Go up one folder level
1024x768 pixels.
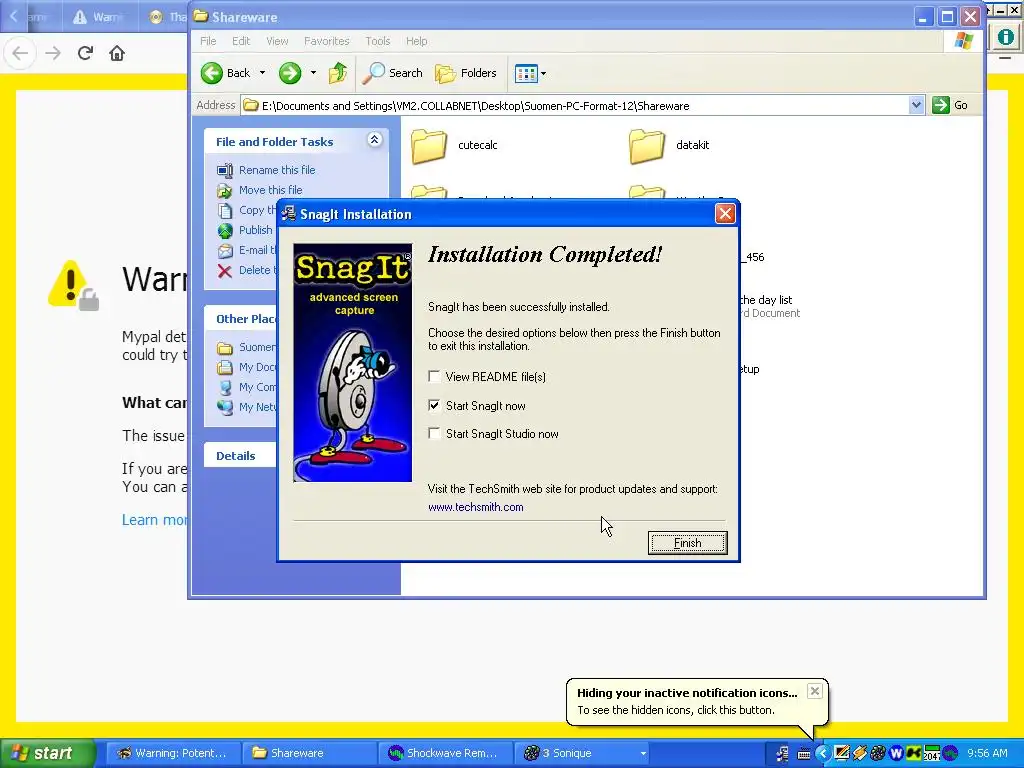338,73
